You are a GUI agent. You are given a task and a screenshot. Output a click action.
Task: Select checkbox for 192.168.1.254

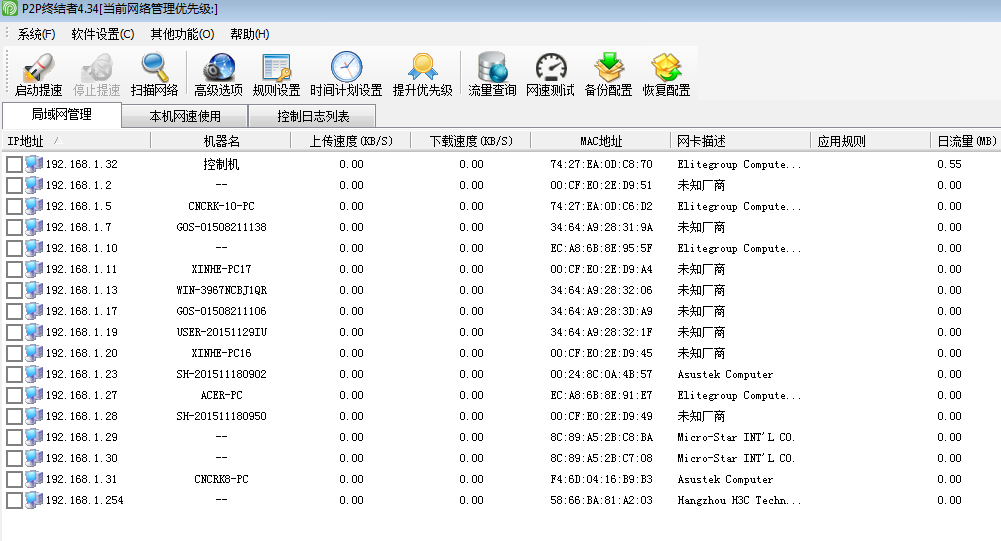14,501
